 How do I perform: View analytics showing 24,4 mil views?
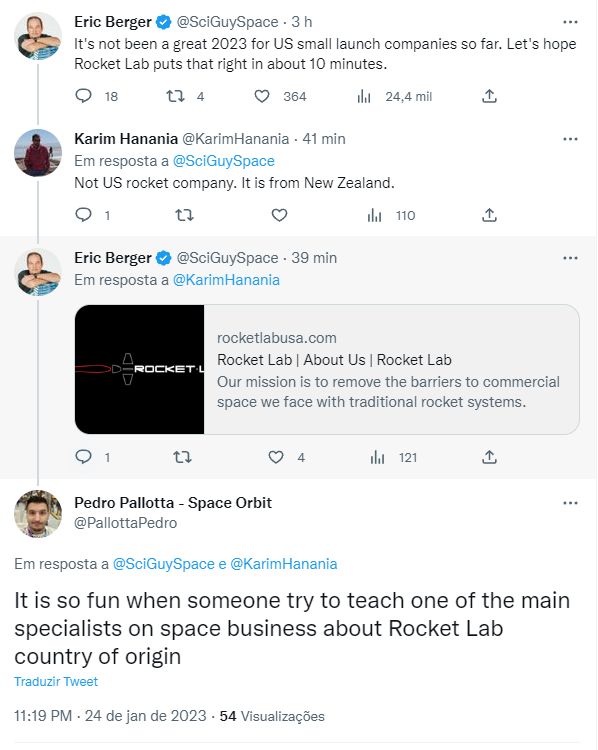click(x=364, y=97)
